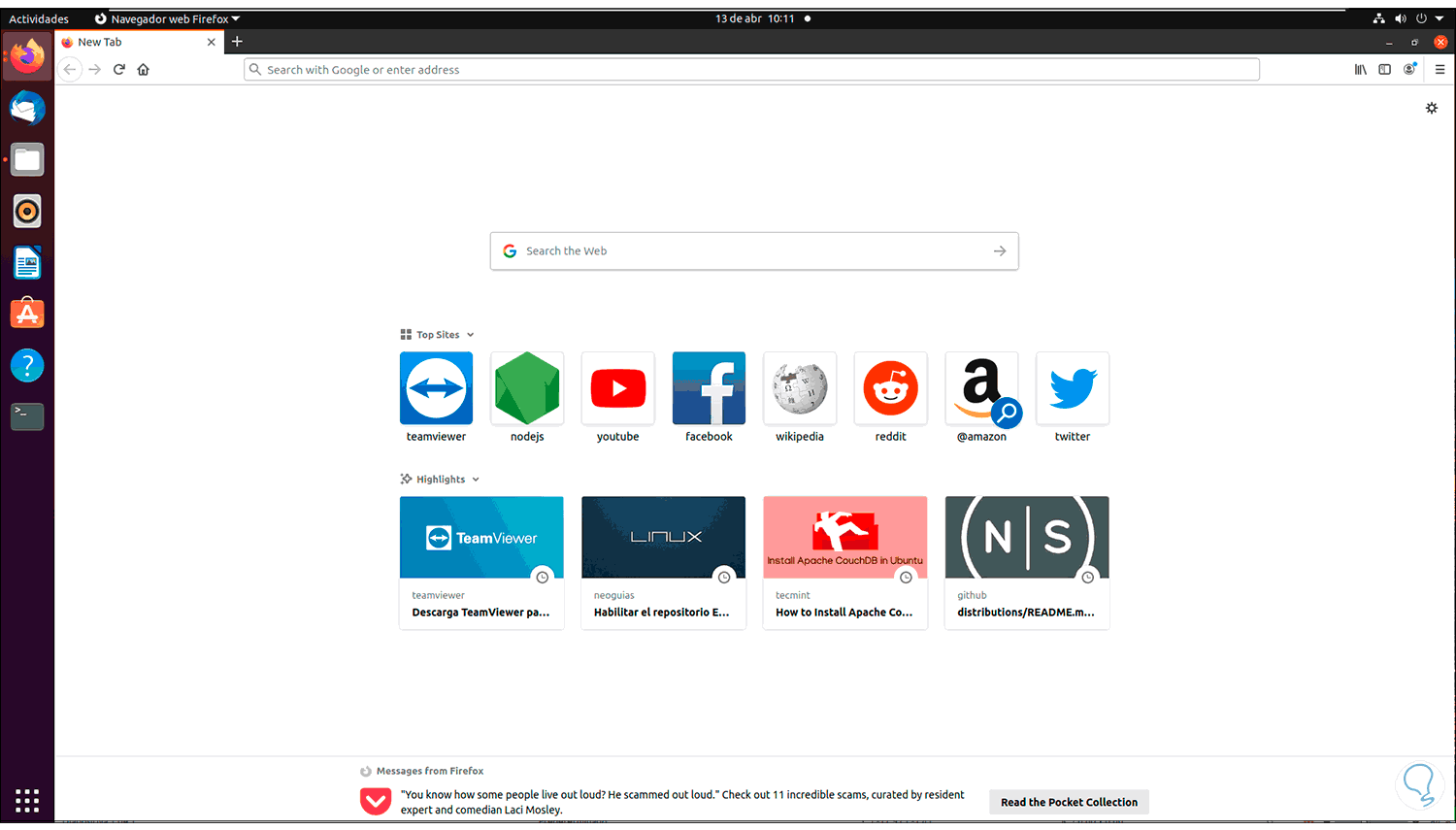Open the sidebars toolbar icon

pos(1384,69)
